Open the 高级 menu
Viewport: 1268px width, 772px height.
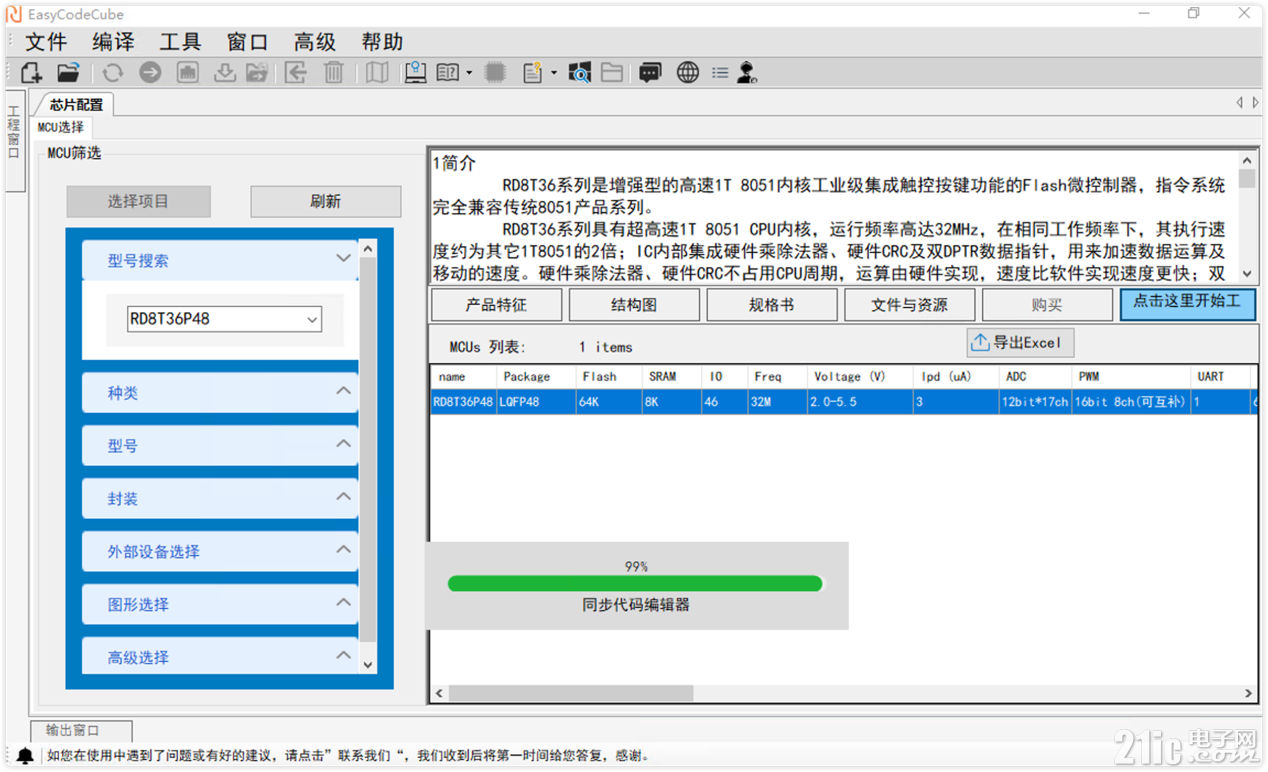(315, 42)
